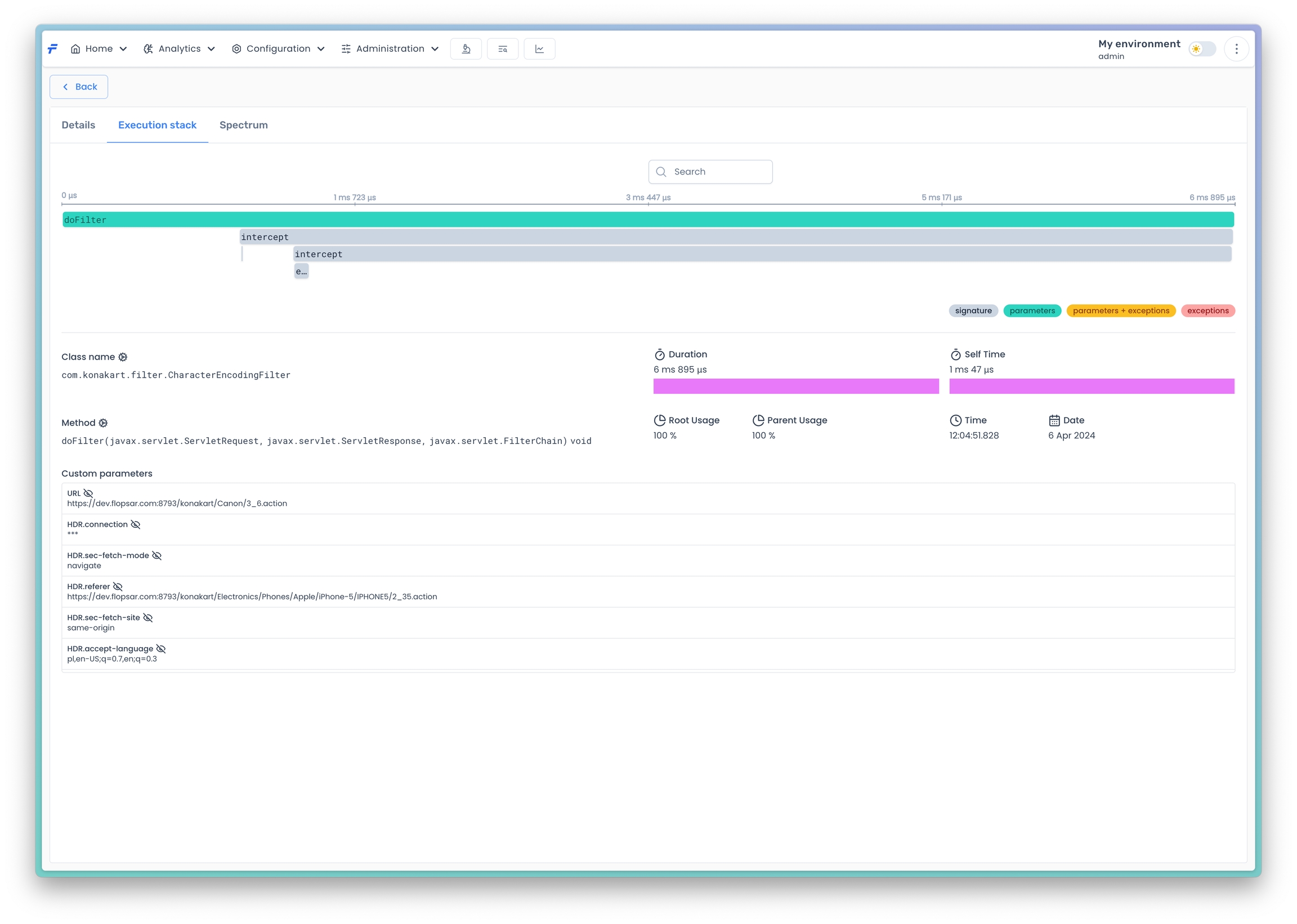This screenshot has height=924, width=1297.
Task: Click the microscope icon button in navbar
Action: pyautogui.click(x=466, y=49)
